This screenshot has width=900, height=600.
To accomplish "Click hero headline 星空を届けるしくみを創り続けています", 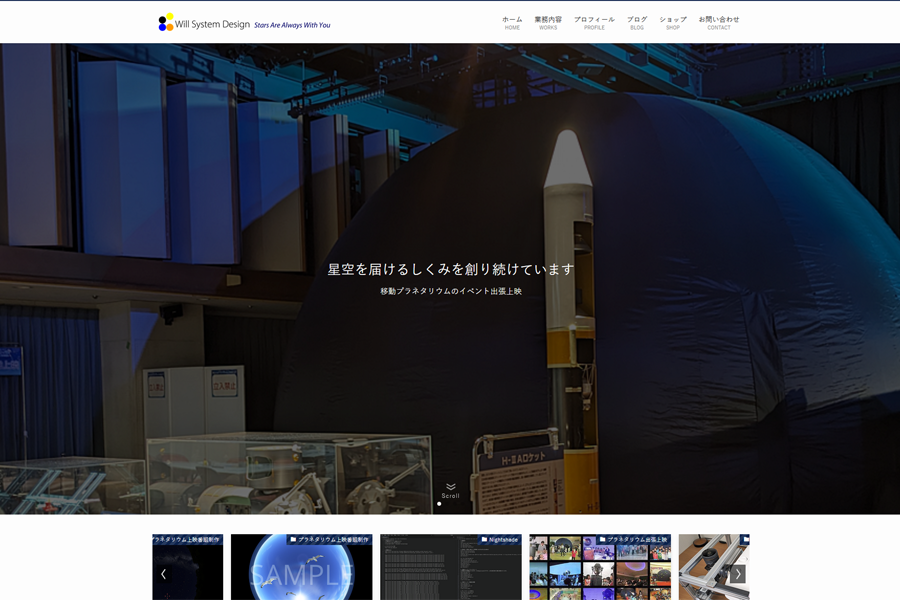I will pyautogui.click(x=451, y=269).
